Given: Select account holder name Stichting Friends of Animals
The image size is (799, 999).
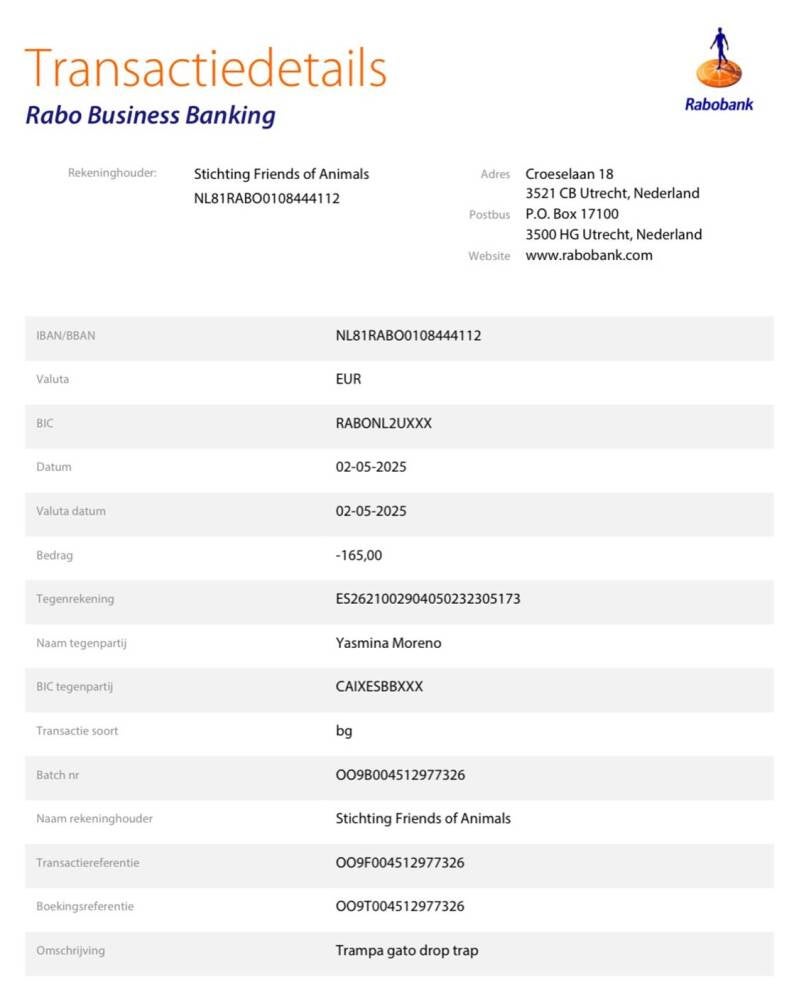Looking at the screenshot, I should point(281,174).
